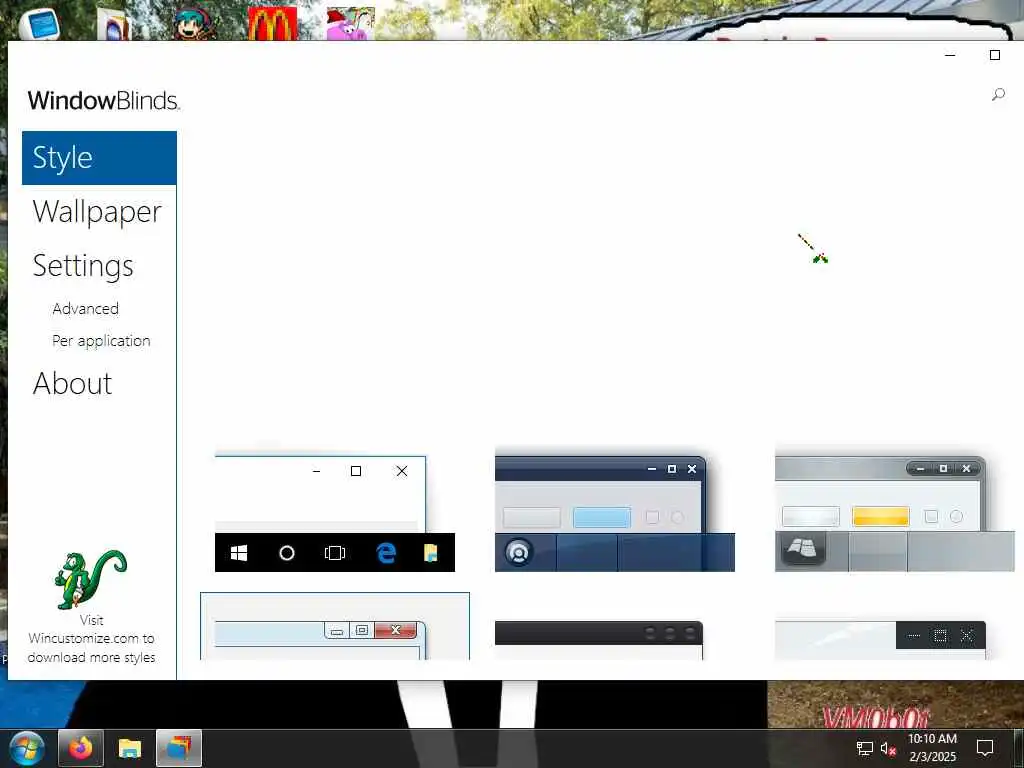Switch to the Wallpaper section
Viewport: 1024px width, 768px height.
tap(97, 212)
